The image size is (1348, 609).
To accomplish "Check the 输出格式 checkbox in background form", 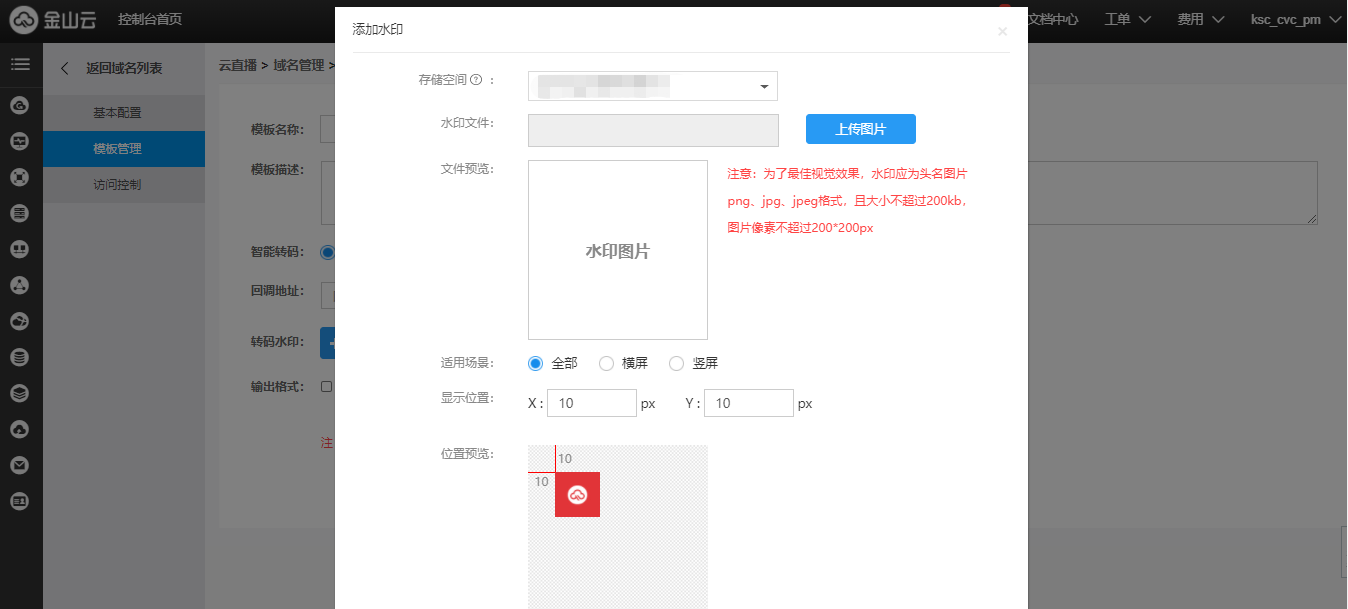I will (326, 386).
